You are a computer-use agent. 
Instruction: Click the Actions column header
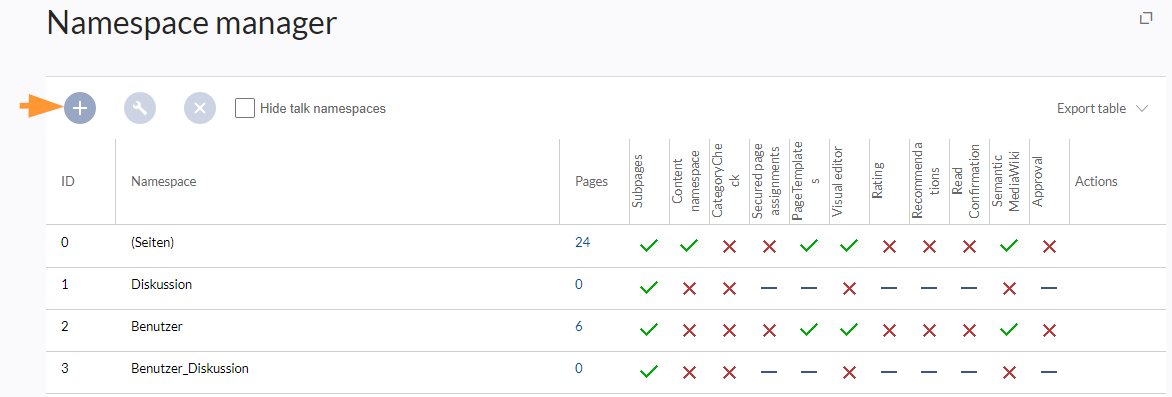pos(1096,182)
